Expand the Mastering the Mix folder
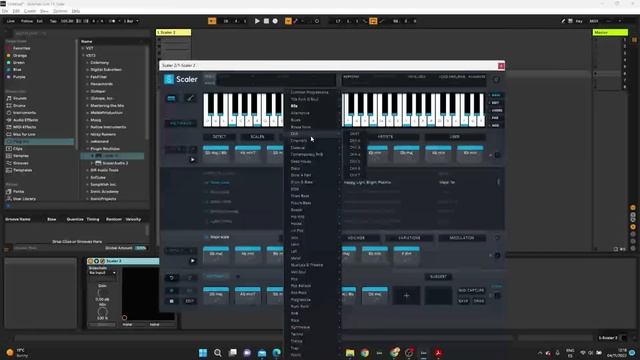640x360 pixels. pos(87,105)
